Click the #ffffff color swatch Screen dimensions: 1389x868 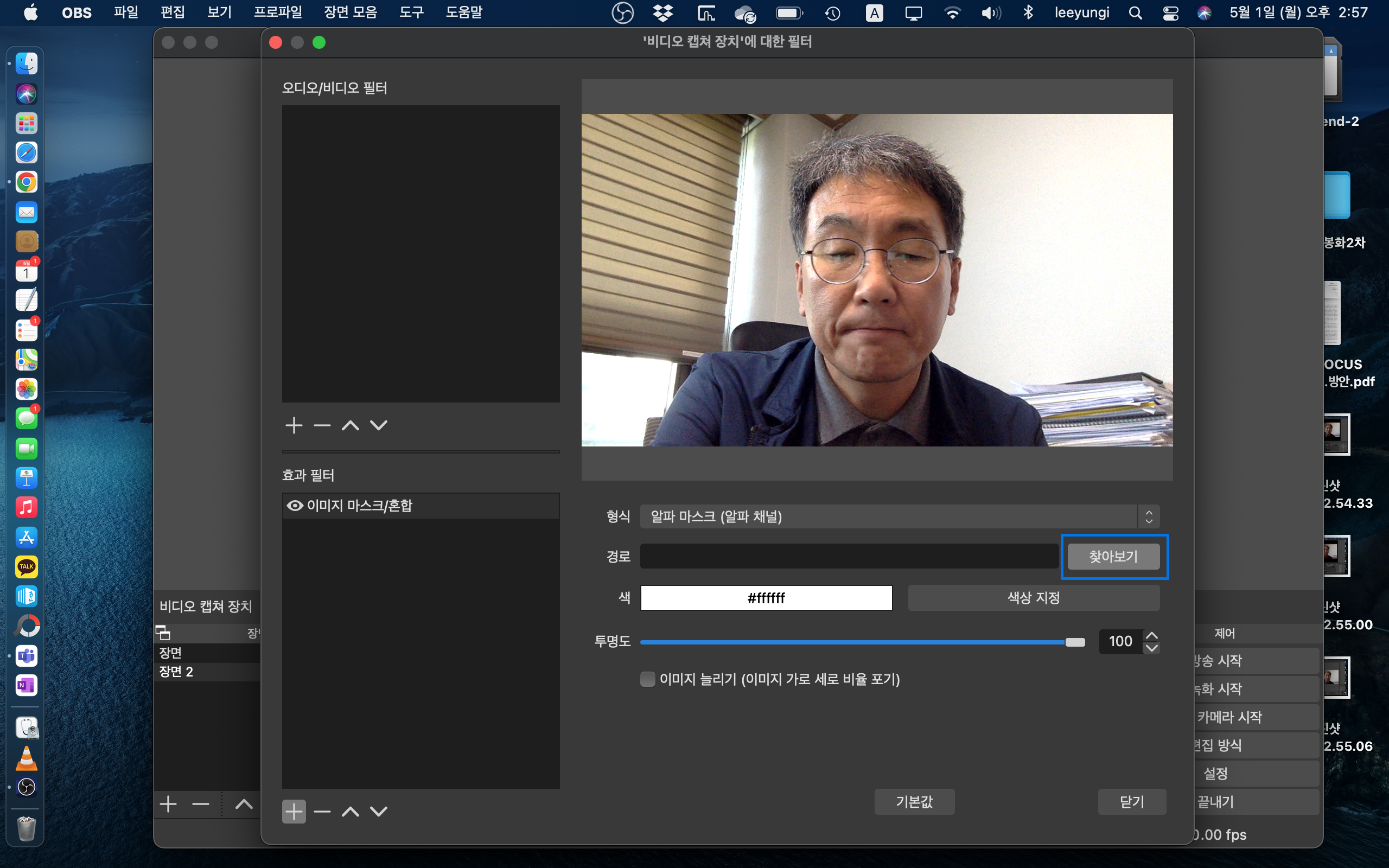[766, 598]
